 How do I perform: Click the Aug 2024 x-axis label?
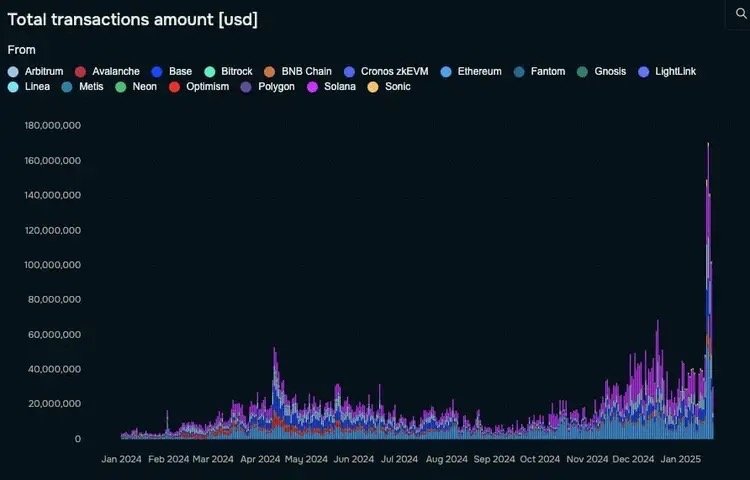pos(447,459)
